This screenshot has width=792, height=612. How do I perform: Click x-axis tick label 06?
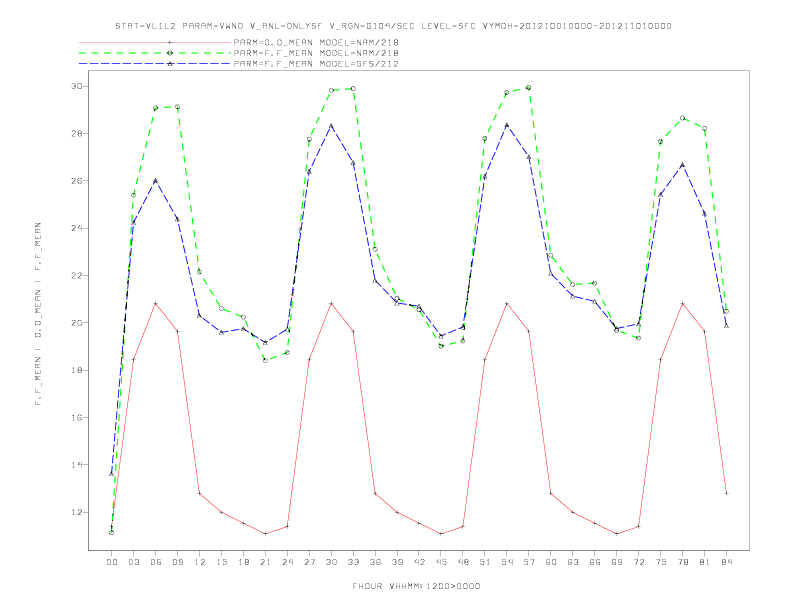156,562
